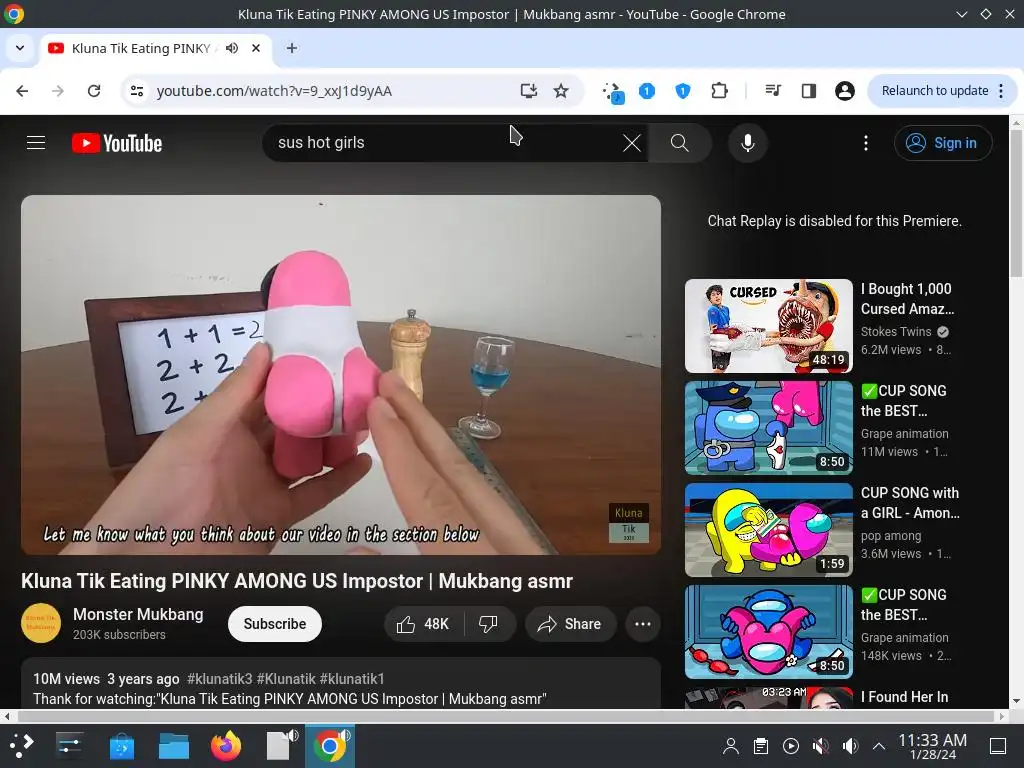This screenshot has width=1024, height=768.
Task: Open Firefox from the taskbar
Action: 226,746
